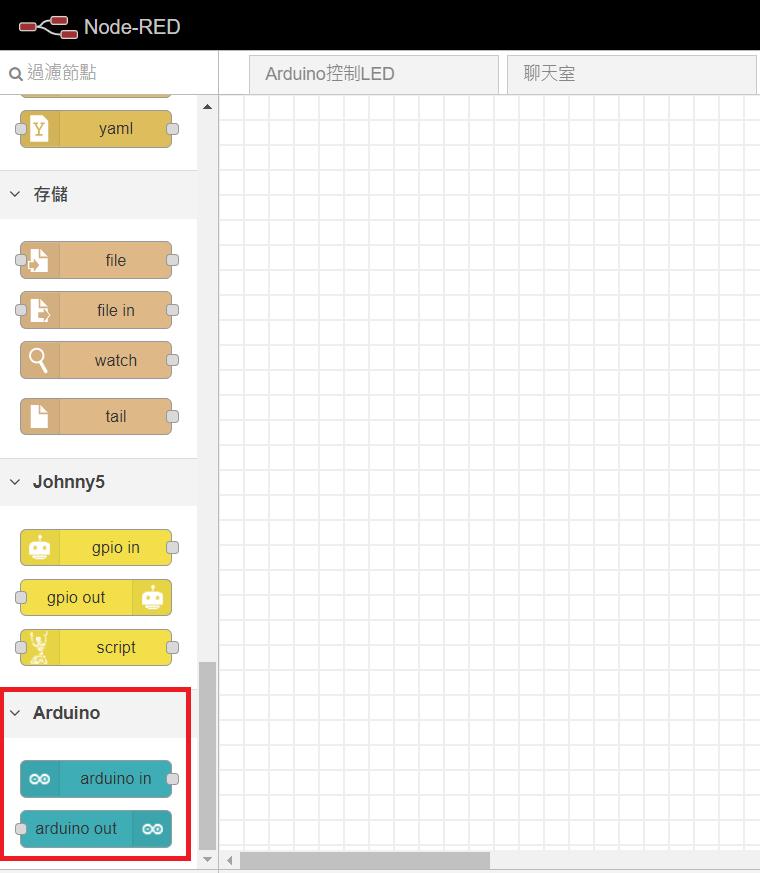The image size is (760, 873).
Task: Click the output port of yaml node
Action: [x=173, y=129]
